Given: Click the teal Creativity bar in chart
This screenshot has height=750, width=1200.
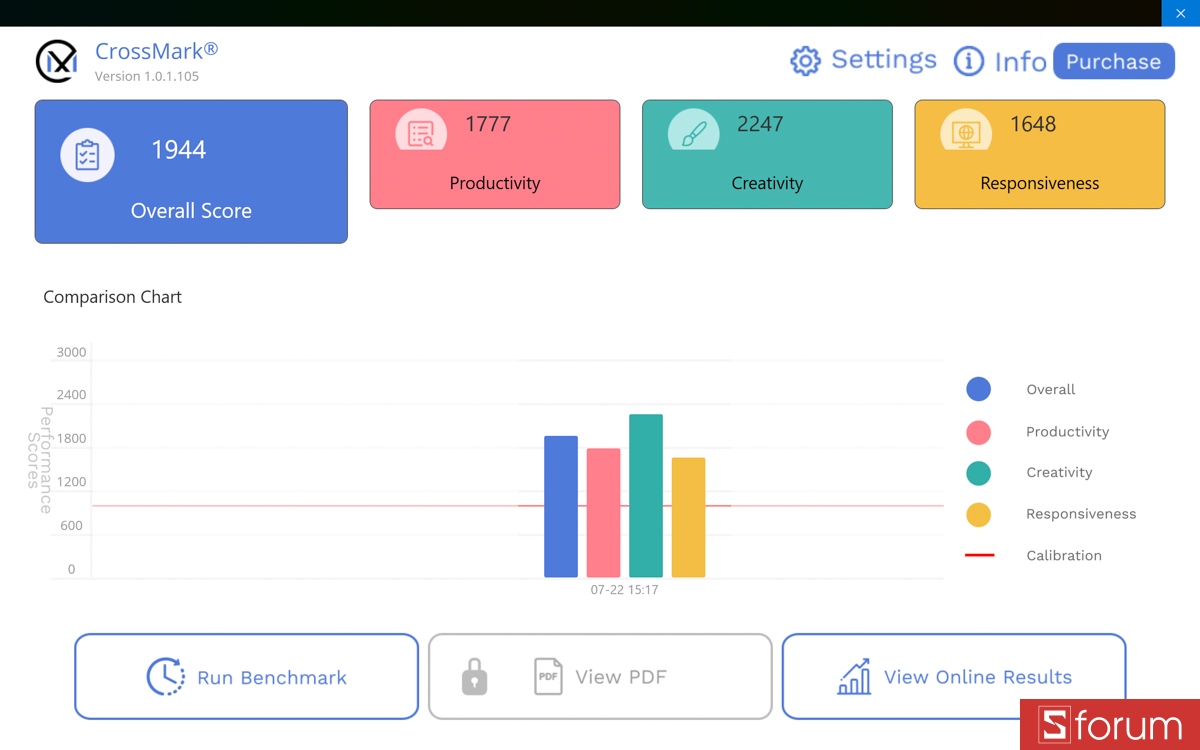Looking at the screenshot, I should tap(646, 496).
